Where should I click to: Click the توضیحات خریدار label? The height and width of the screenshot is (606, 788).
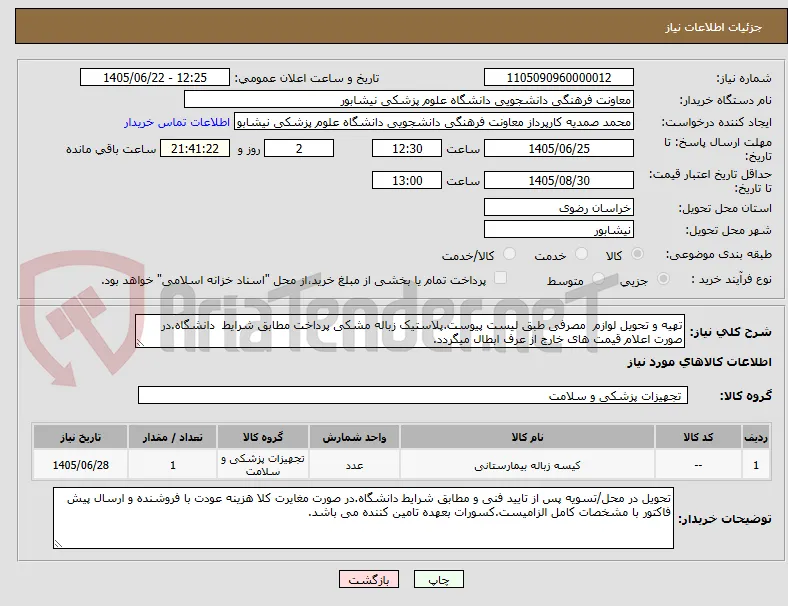[x=725, y=519]
